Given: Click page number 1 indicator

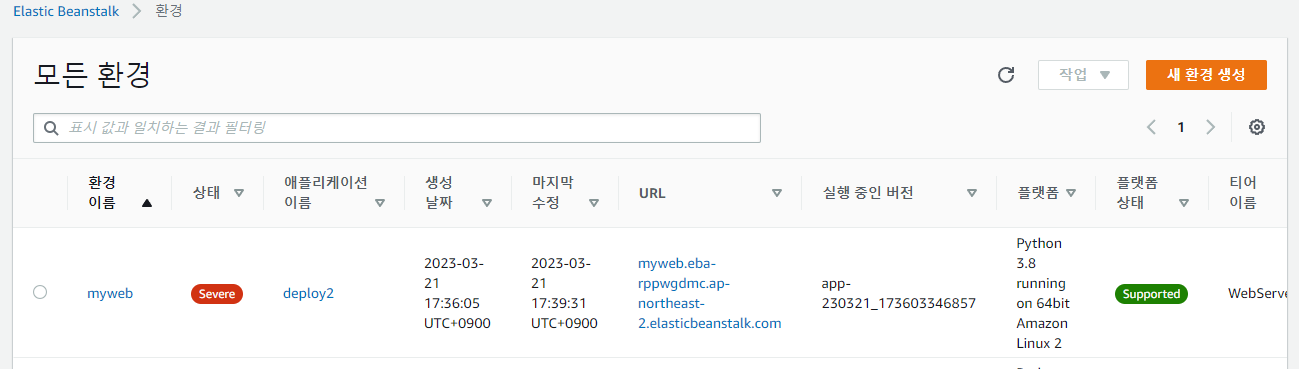Looking at the screenshot, I should pos(1181,127).
